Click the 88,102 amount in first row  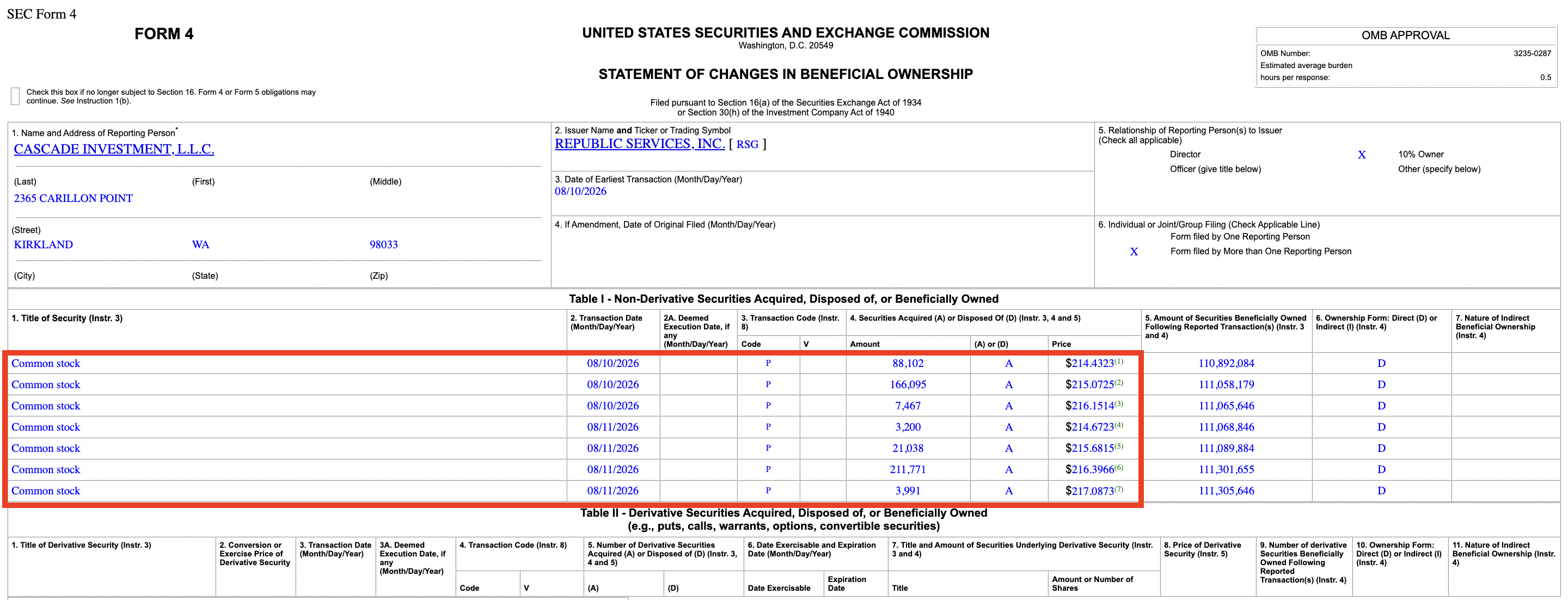tap(908, 363)
